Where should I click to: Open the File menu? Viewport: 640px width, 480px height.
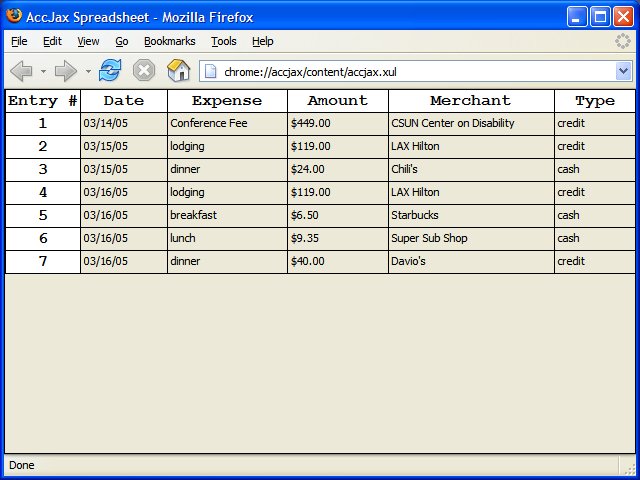(19, 41)
